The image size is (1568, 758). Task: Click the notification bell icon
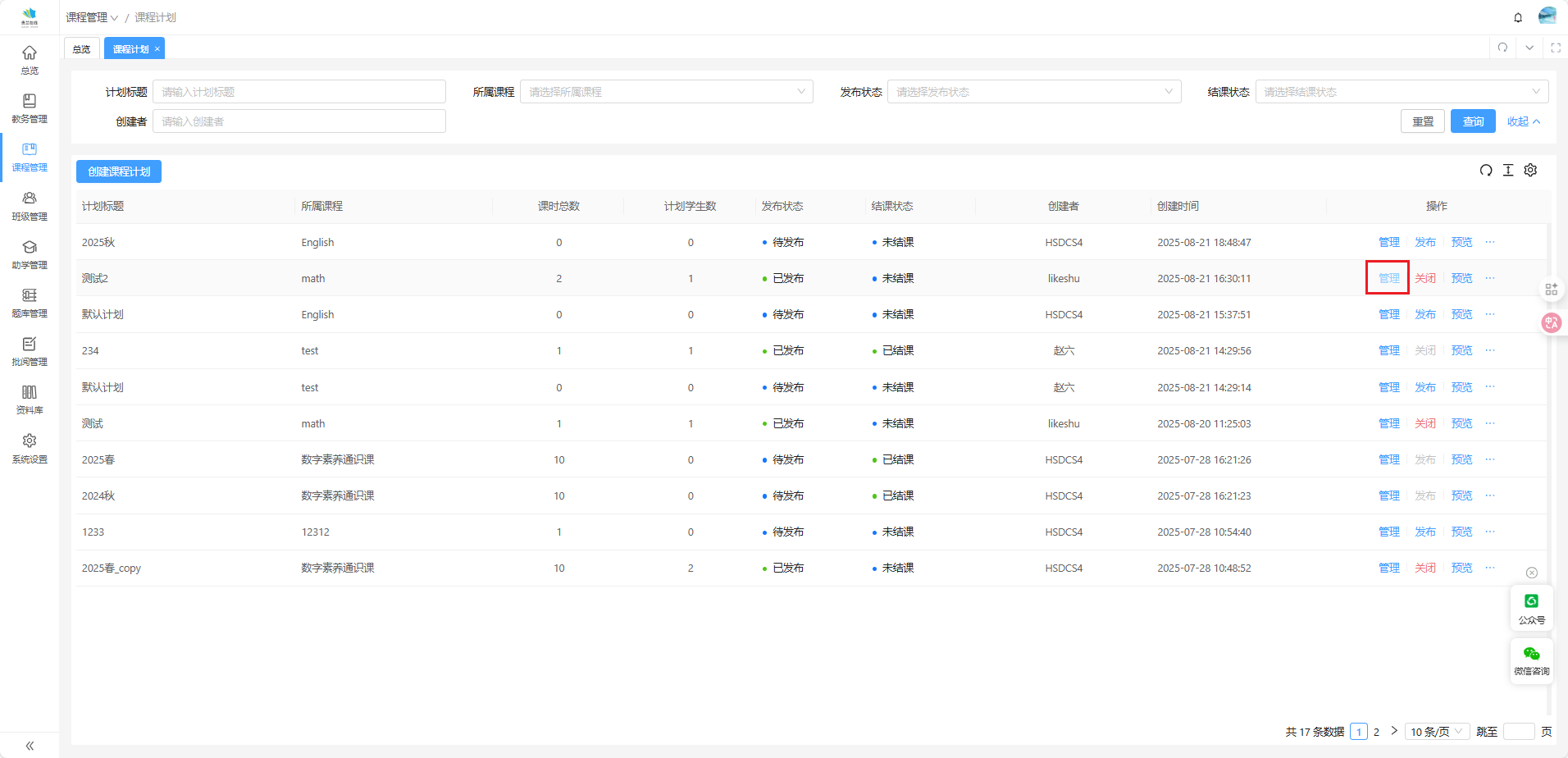(1518, 17)
